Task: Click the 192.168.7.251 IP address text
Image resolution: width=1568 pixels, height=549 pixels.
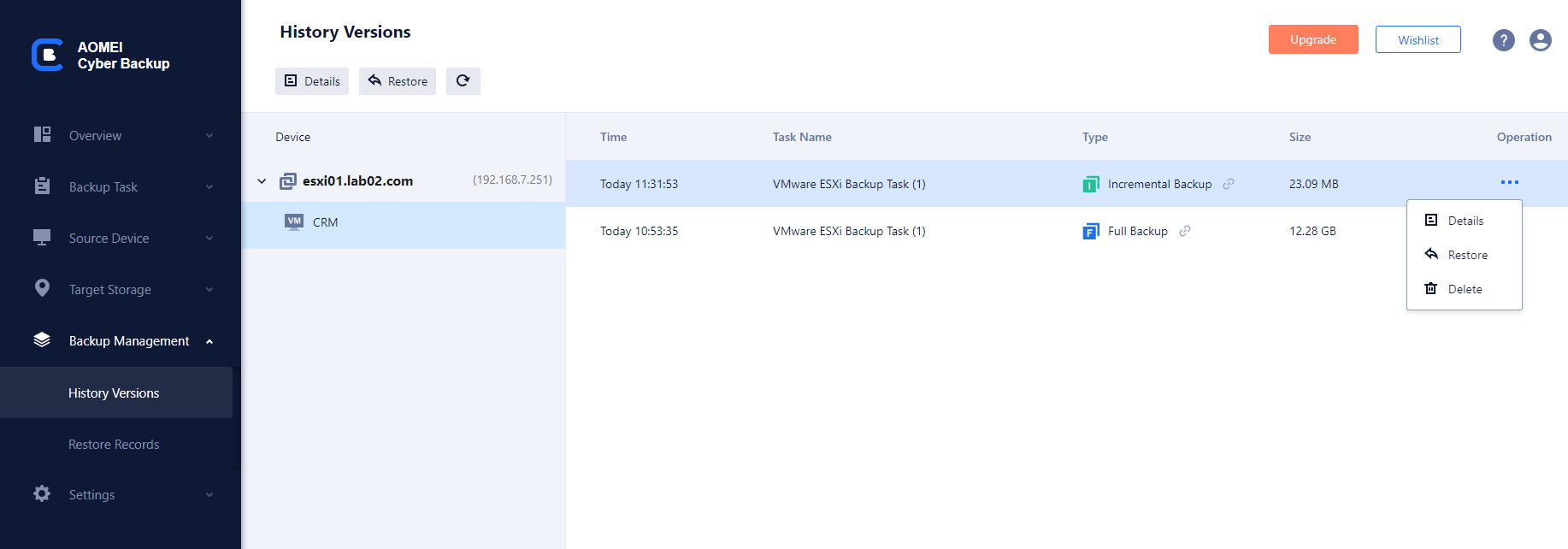Action: point(512,180)
